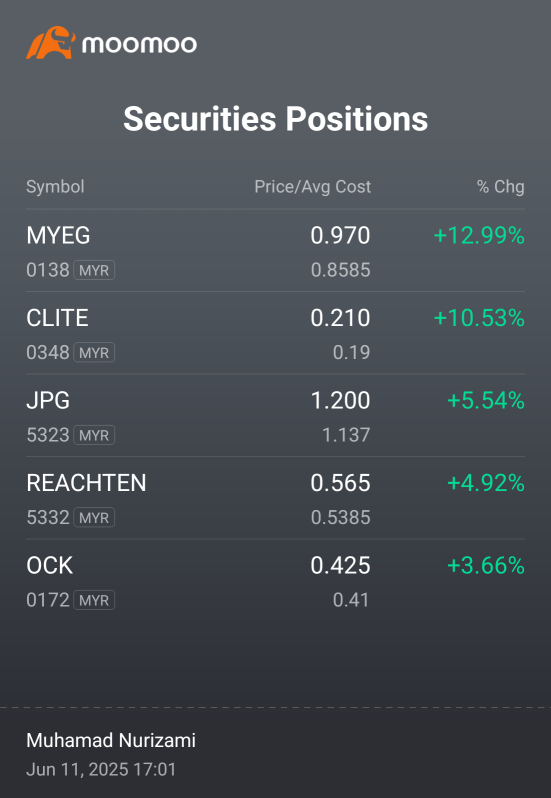The image size is (551, 798).
Task: Select the % Chg column header
Action: point(501,187)
